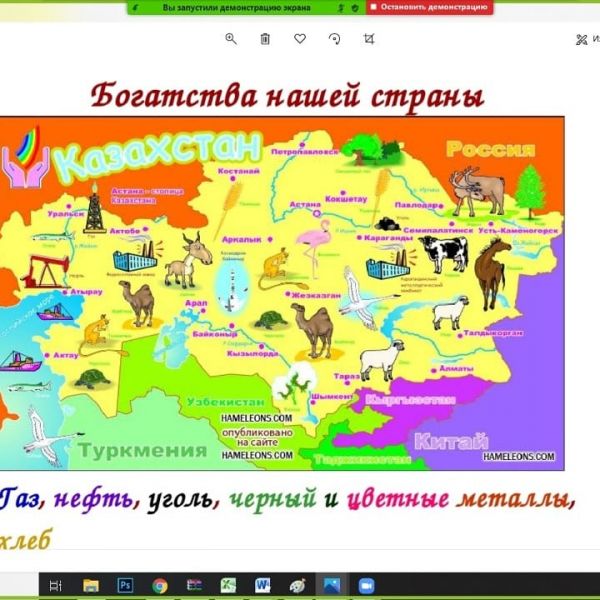Open the crop tool
Image resolution: width=600 pixels, height=600 pixels.
(369, 39)
